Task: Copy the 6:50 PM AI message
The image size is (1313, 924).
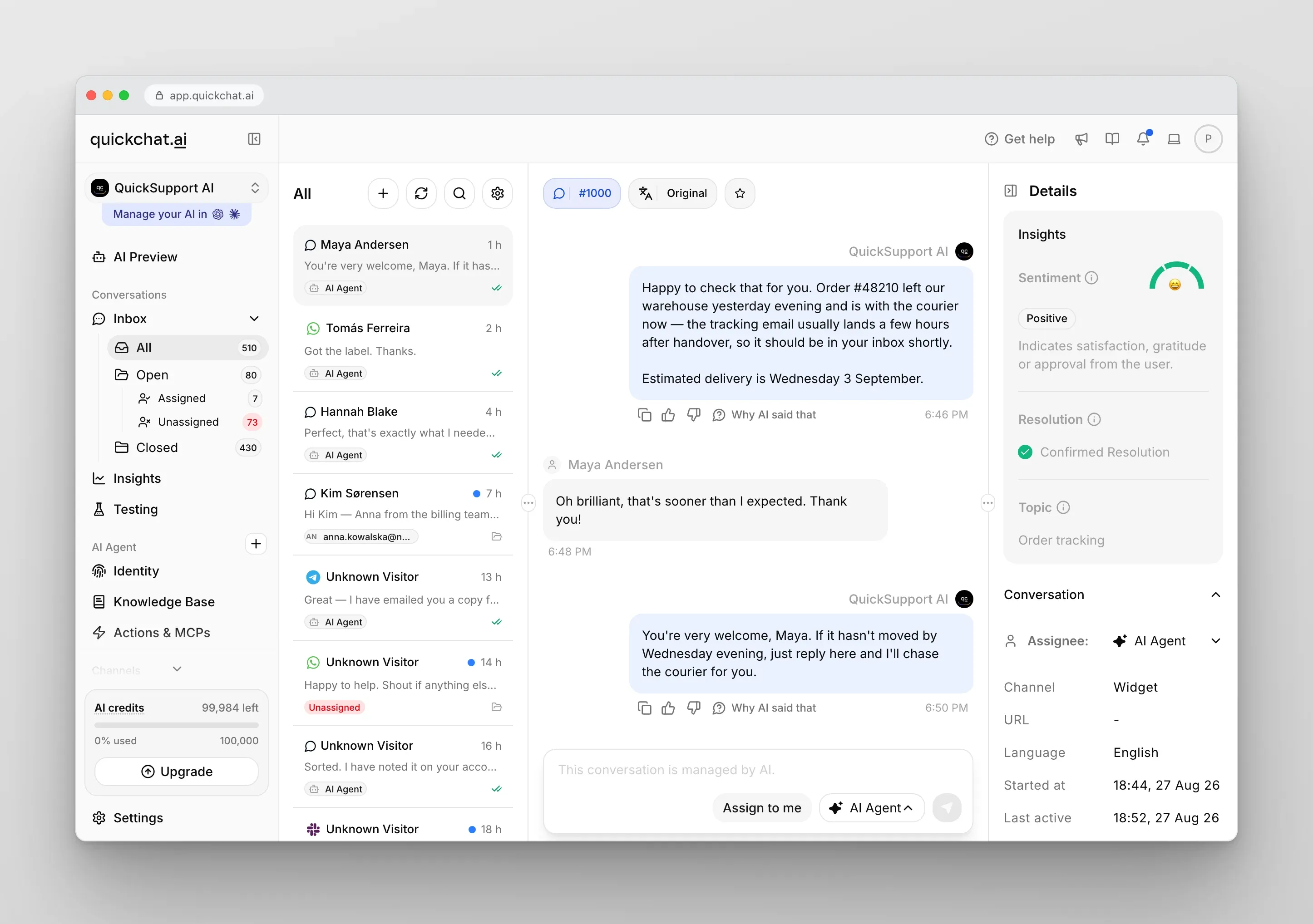Action: coord(645,708)
